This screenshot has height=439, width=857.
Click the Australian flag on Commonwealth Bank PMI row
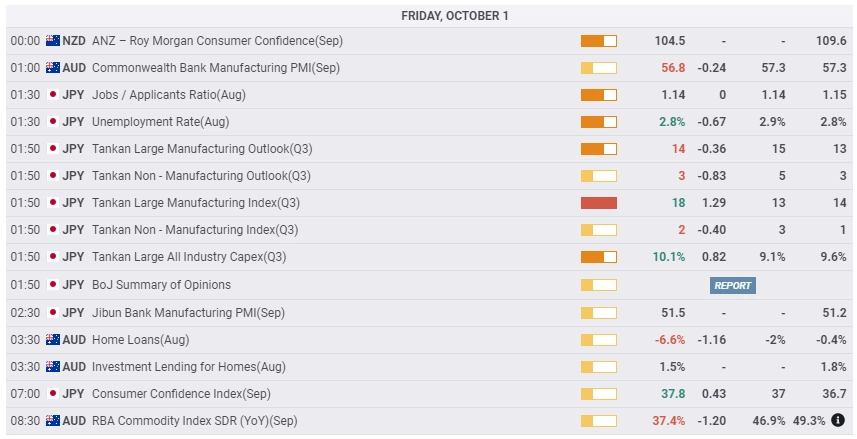coord(53,68)
